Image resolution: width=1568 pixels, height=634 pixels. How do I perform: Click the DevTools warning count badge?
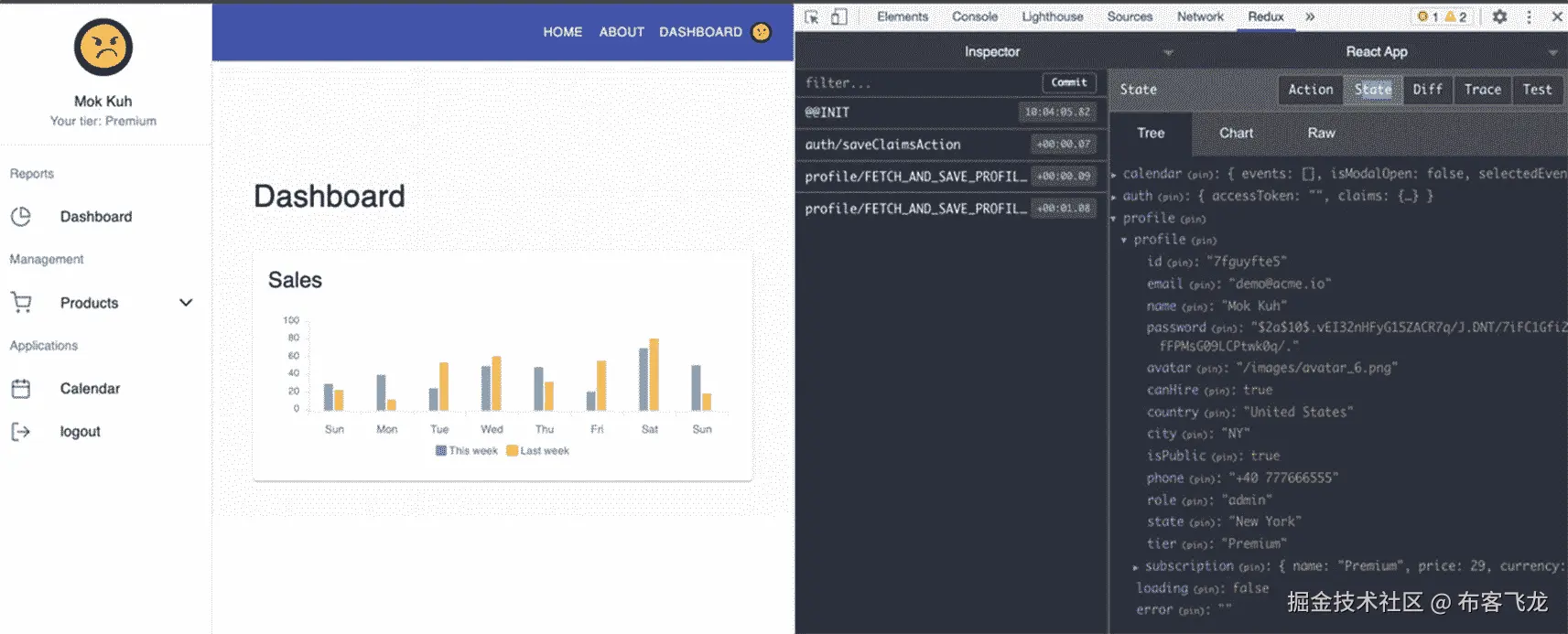coord(1456,16)
